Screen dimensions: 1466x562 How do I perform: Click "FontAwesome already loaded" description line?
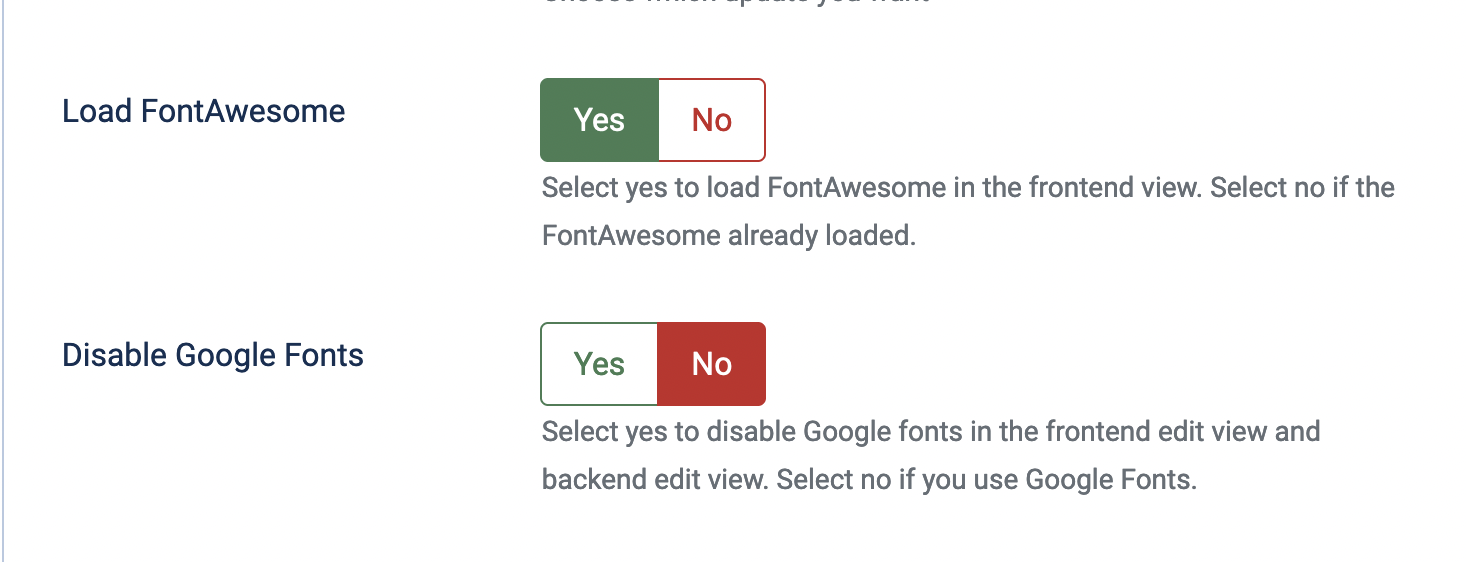(729, 236)
